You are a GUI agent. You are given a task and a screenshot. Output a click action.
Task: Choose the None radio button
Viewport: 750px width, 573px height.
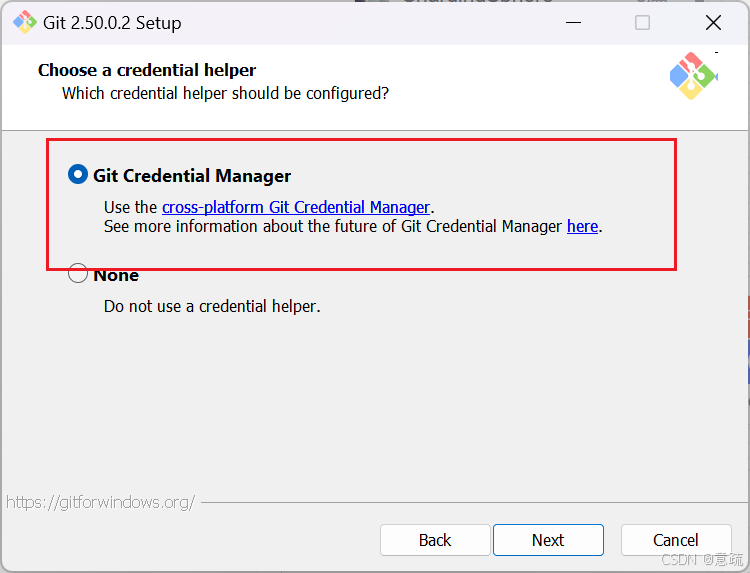[78, 274]
